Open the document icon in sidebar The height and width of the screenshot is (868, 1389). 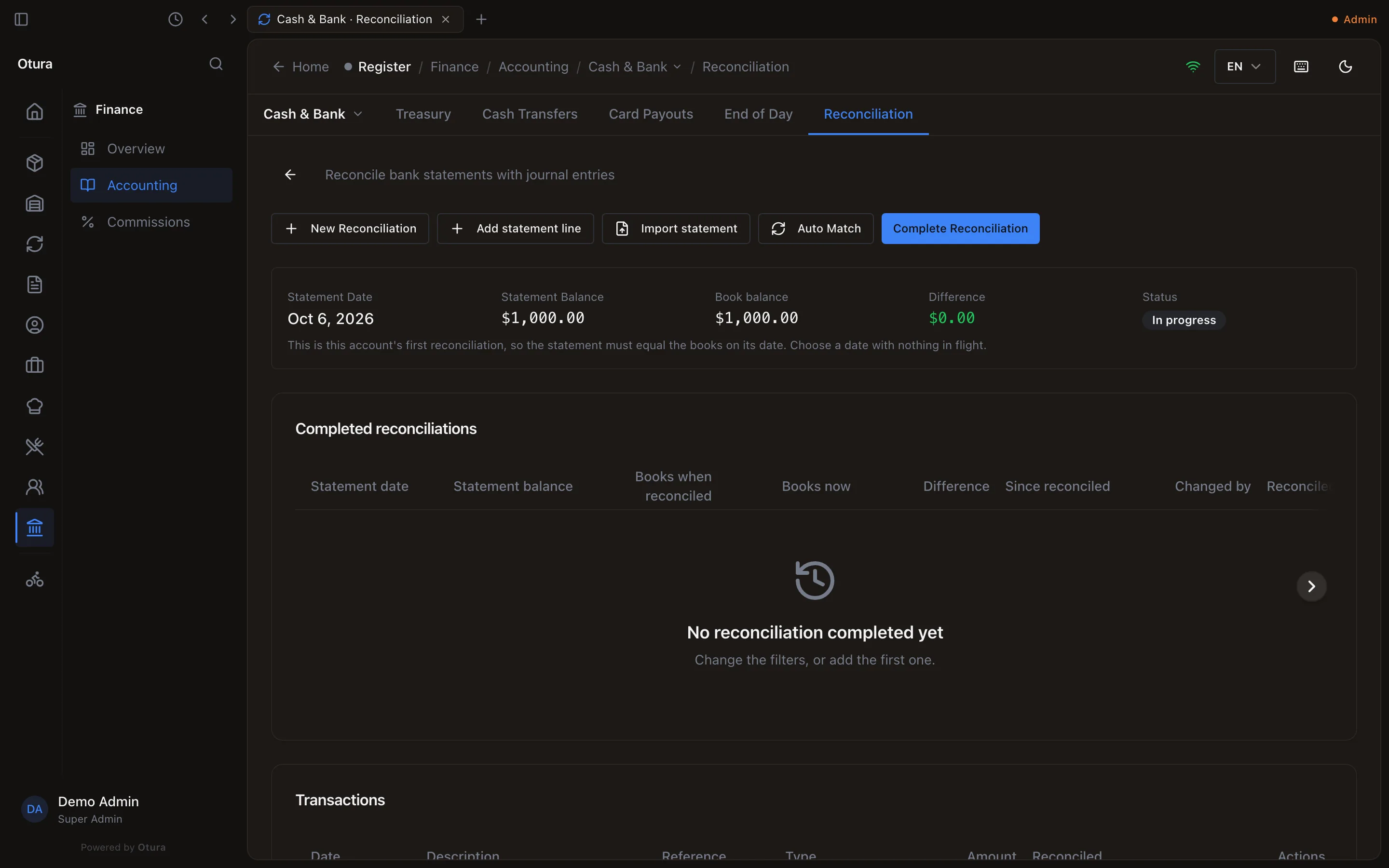[x=34, y=285]
